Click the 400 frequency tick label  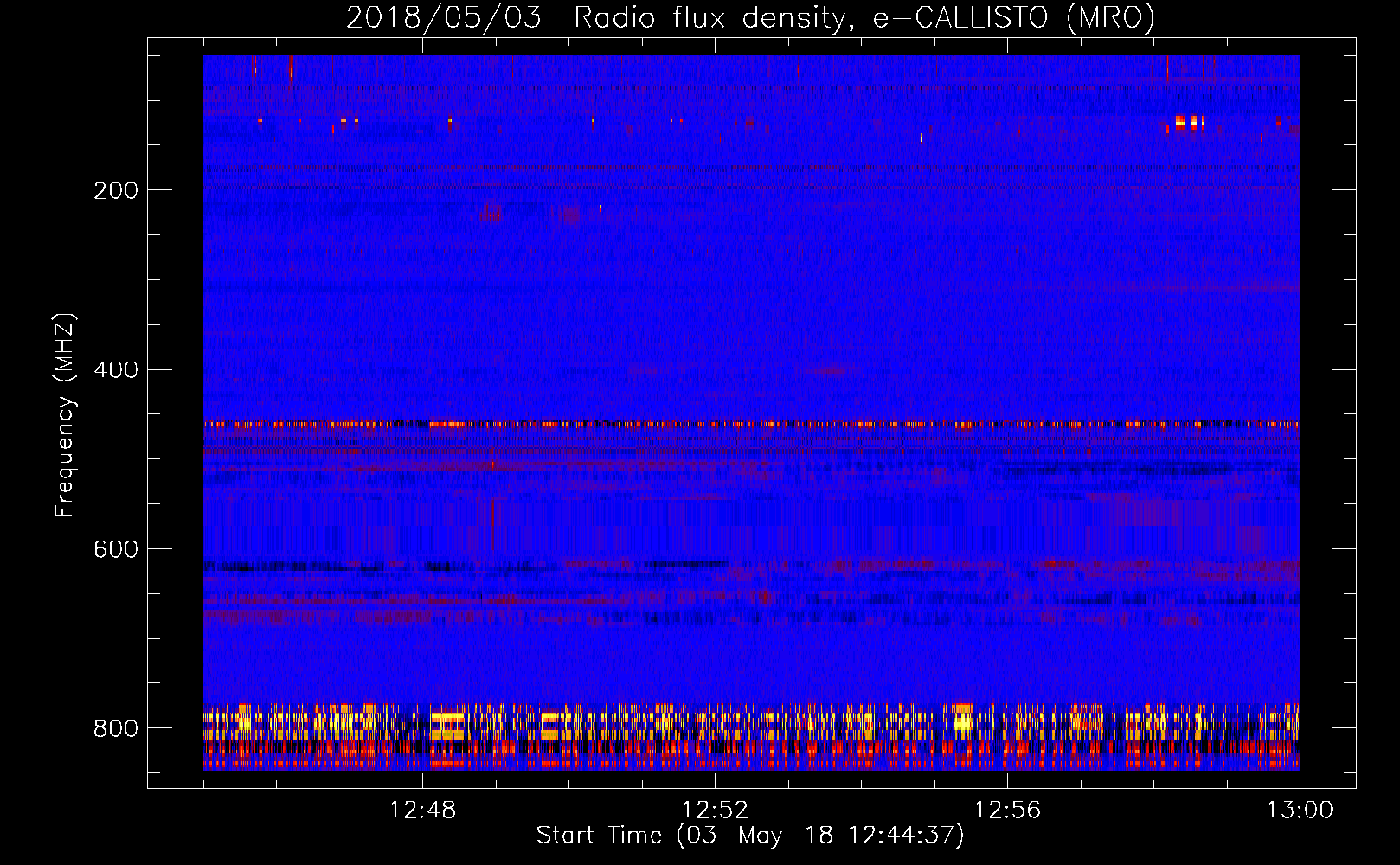click(116, 370)
